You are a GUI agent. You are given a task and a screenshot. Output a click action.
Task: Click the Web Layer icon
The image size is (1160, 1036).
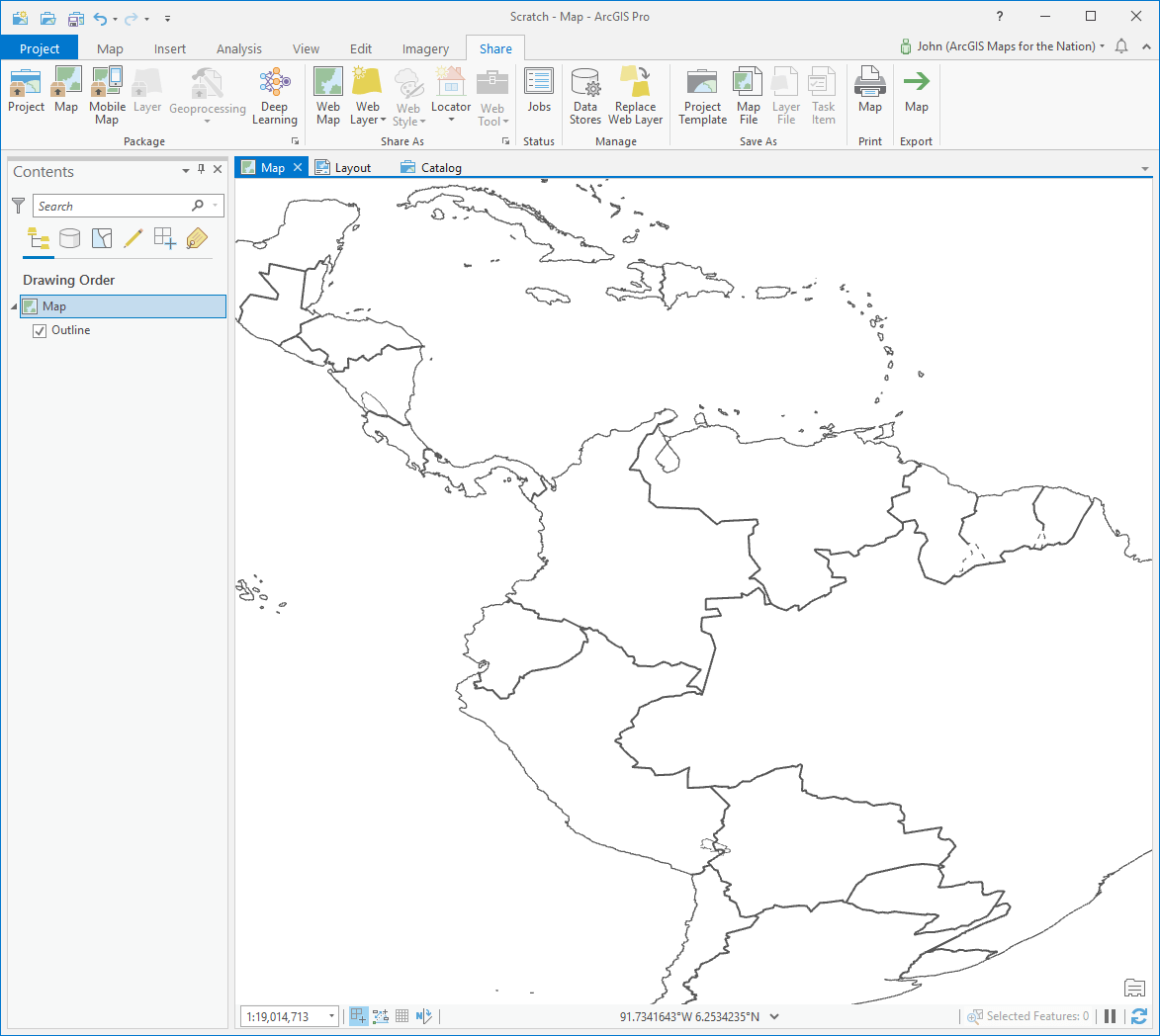[367, 81]
